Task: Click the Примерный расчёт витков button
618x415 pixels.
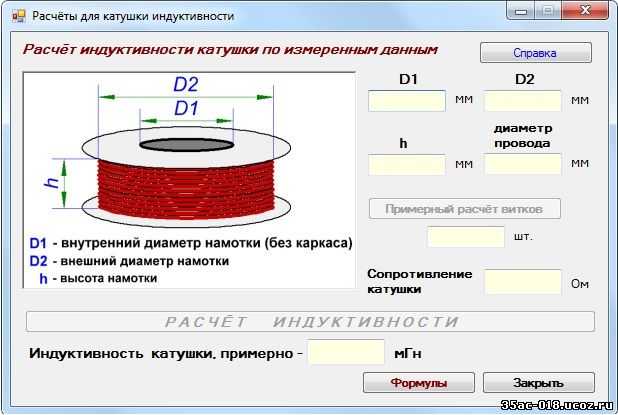Action: tap(465, 209)
